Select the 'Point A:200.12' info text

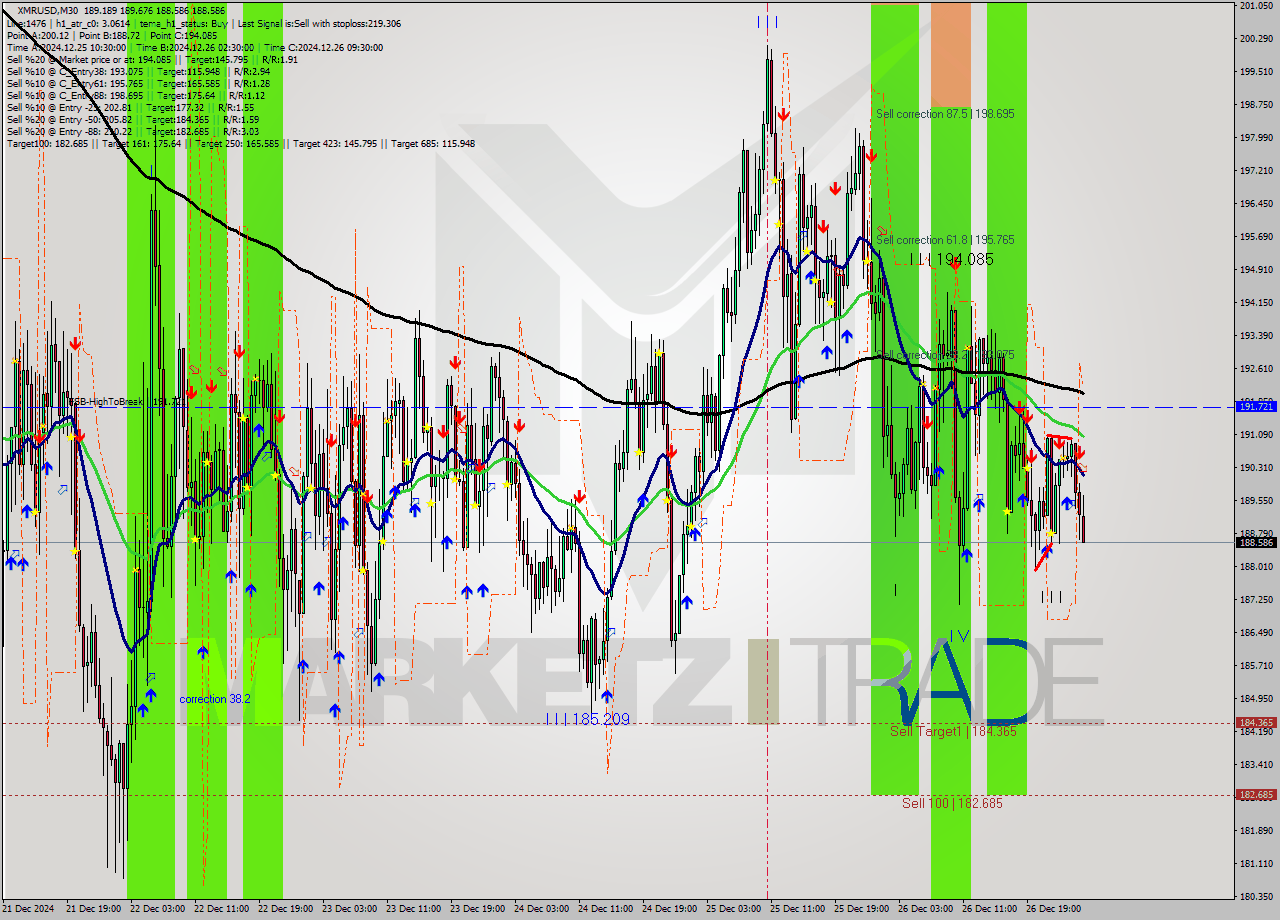[x=36, y=35]
